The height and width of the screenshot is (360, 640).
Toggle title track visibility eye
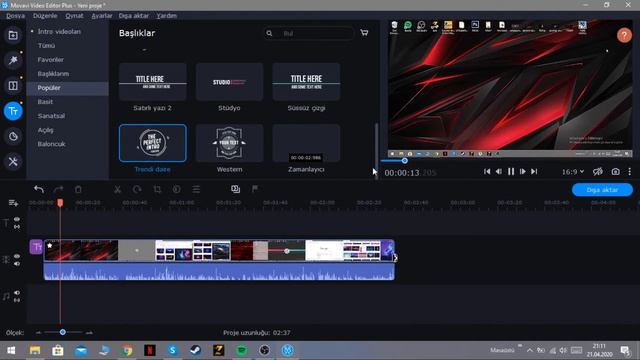click(17, 219)
